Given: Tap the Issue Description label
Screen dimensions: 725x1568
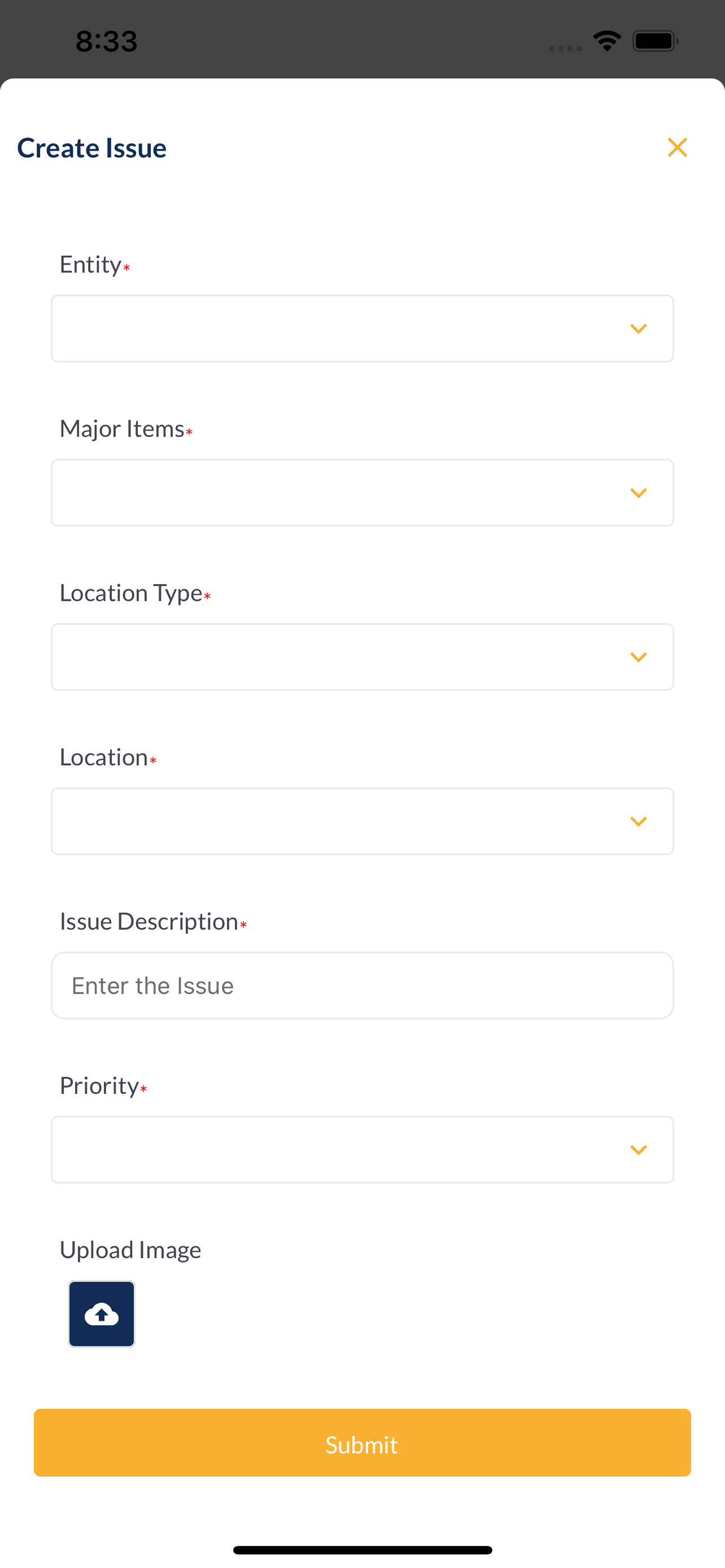Looking at the screenshot, I should coord(149,922).
